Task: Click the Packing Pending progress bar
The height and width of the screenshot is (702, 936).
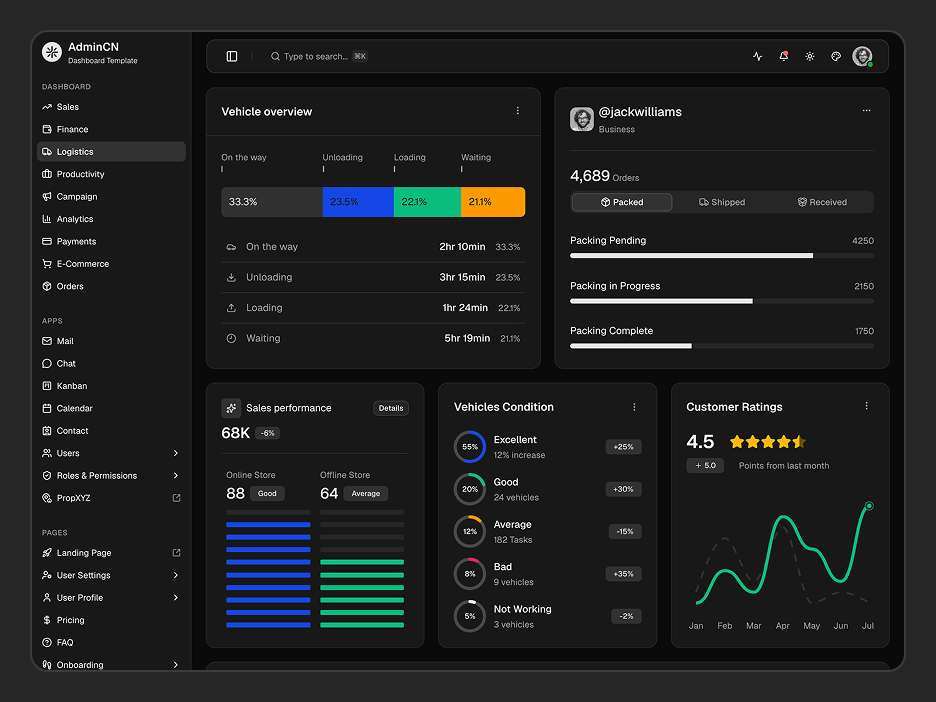Action: [x=722, y=255]
